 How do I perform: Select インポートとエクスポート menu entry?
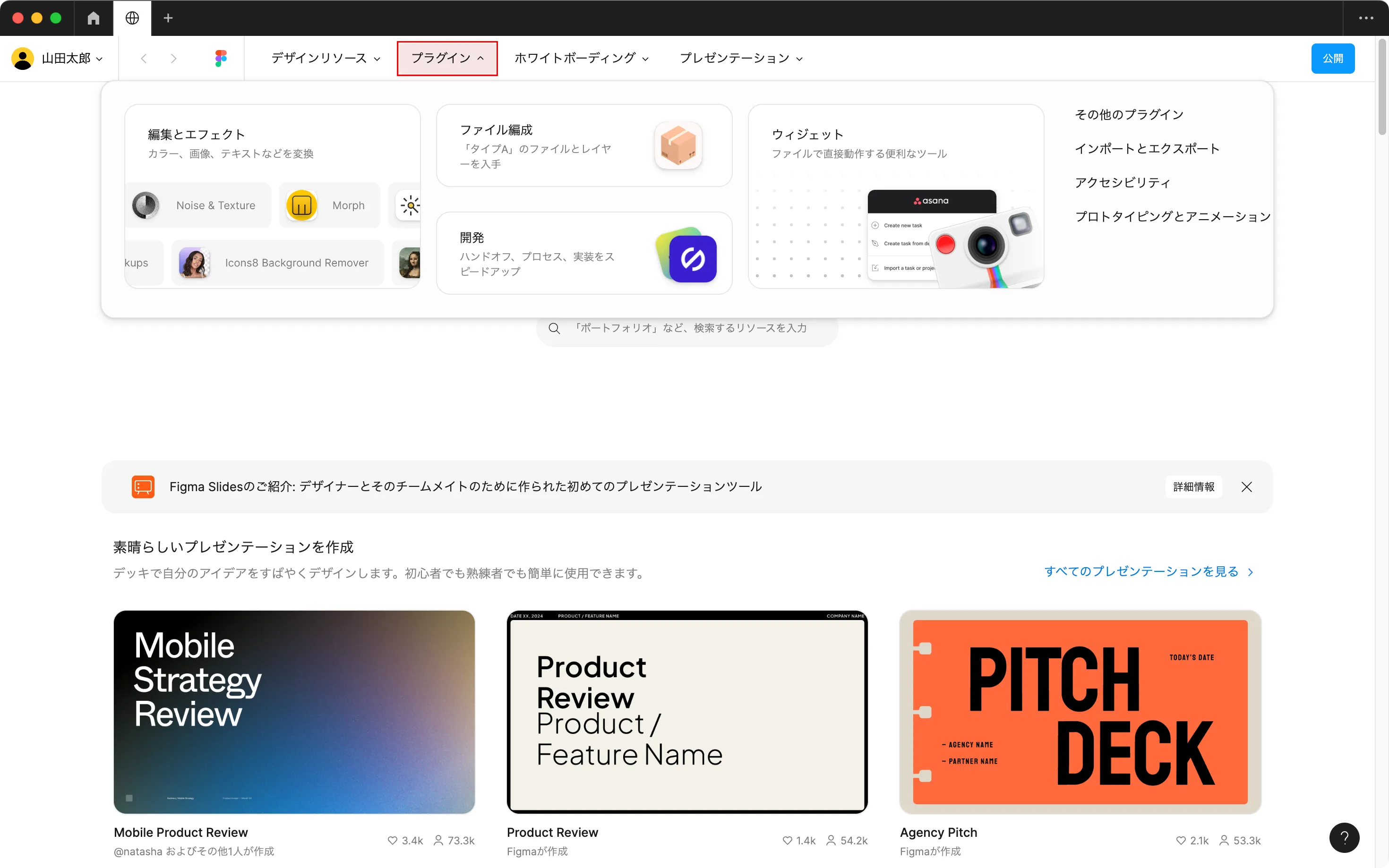tap(1147, 149)
